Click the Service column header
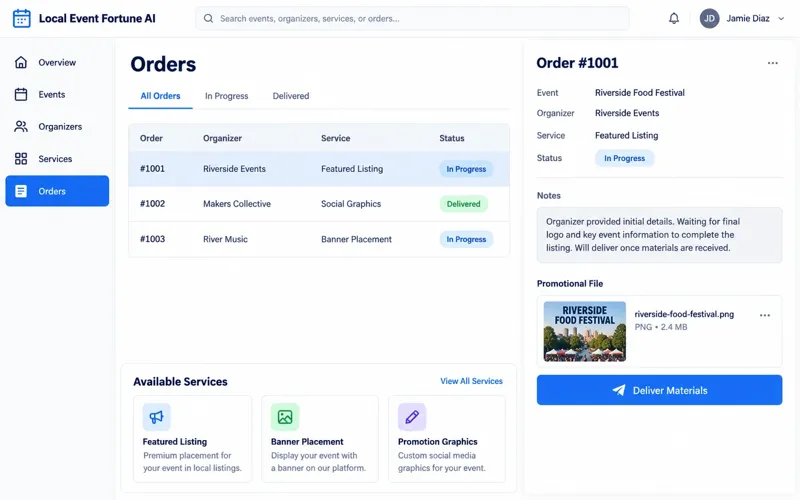The image size is (800, 500). [335, 138]
